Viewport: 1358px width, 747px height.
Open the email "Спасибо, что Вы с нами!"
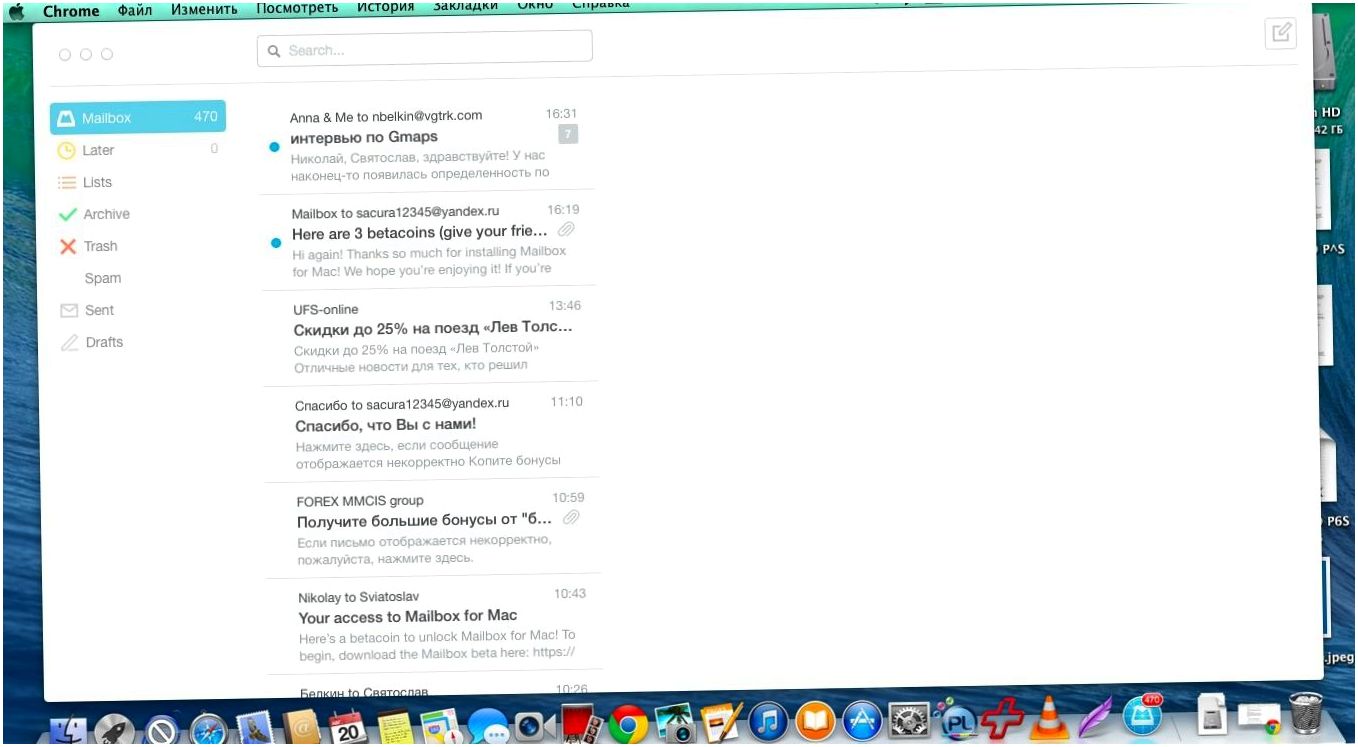431,432
